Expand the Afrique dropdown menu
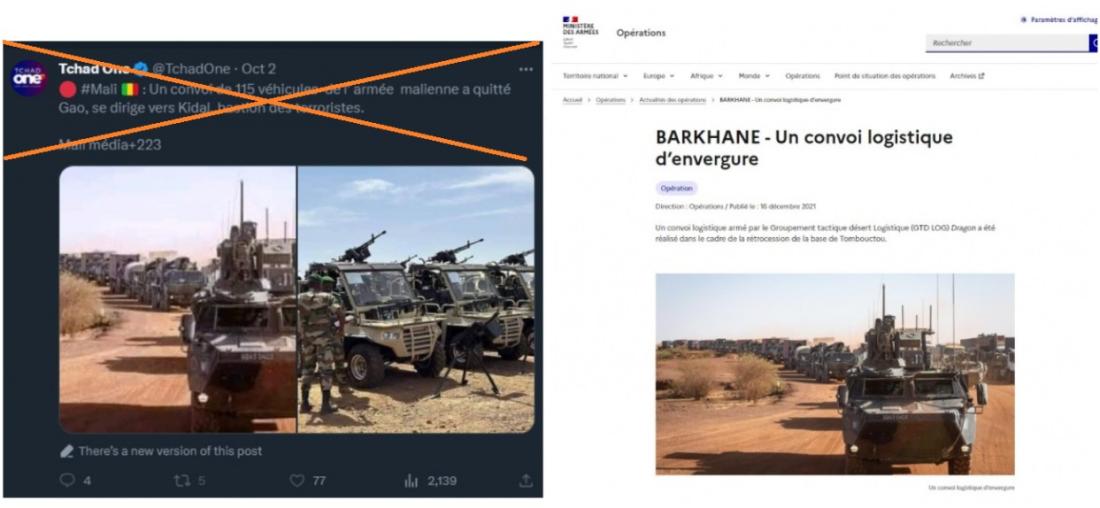 (x=706, y=76)
